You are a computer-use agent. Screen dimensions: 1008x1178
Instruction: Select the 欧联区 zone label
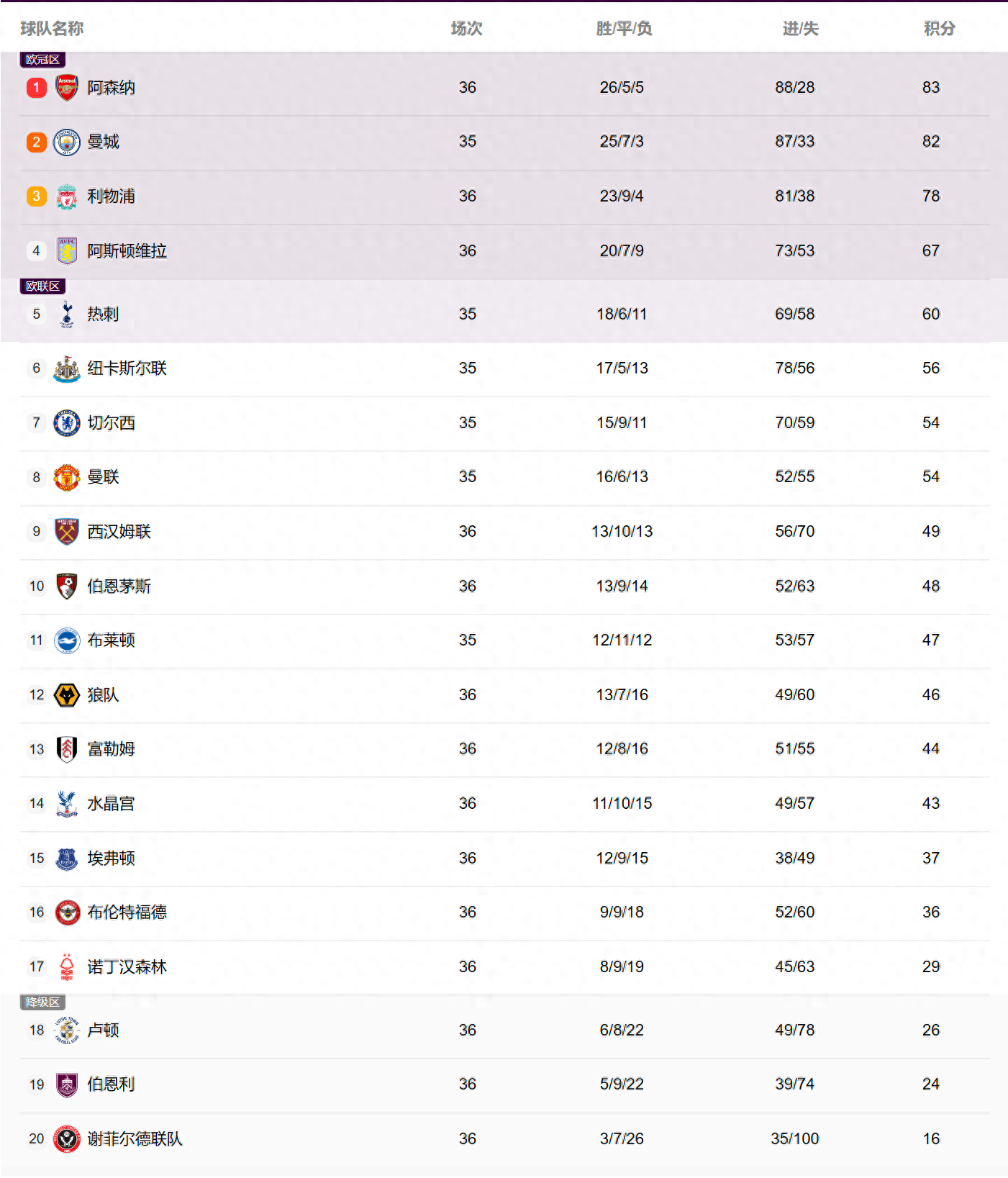point(42,286)
